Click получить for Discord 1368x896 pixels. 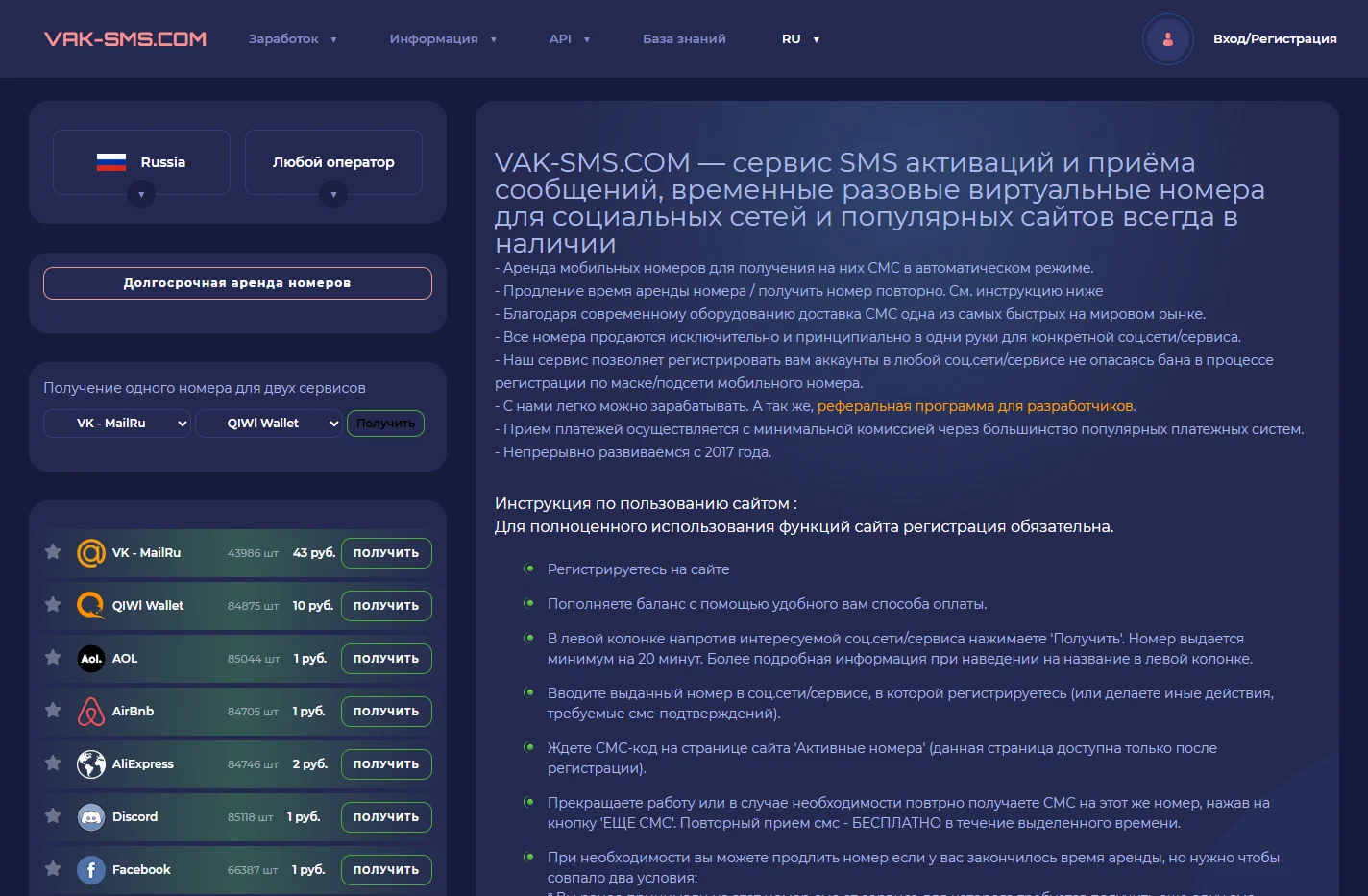point(386,817)
